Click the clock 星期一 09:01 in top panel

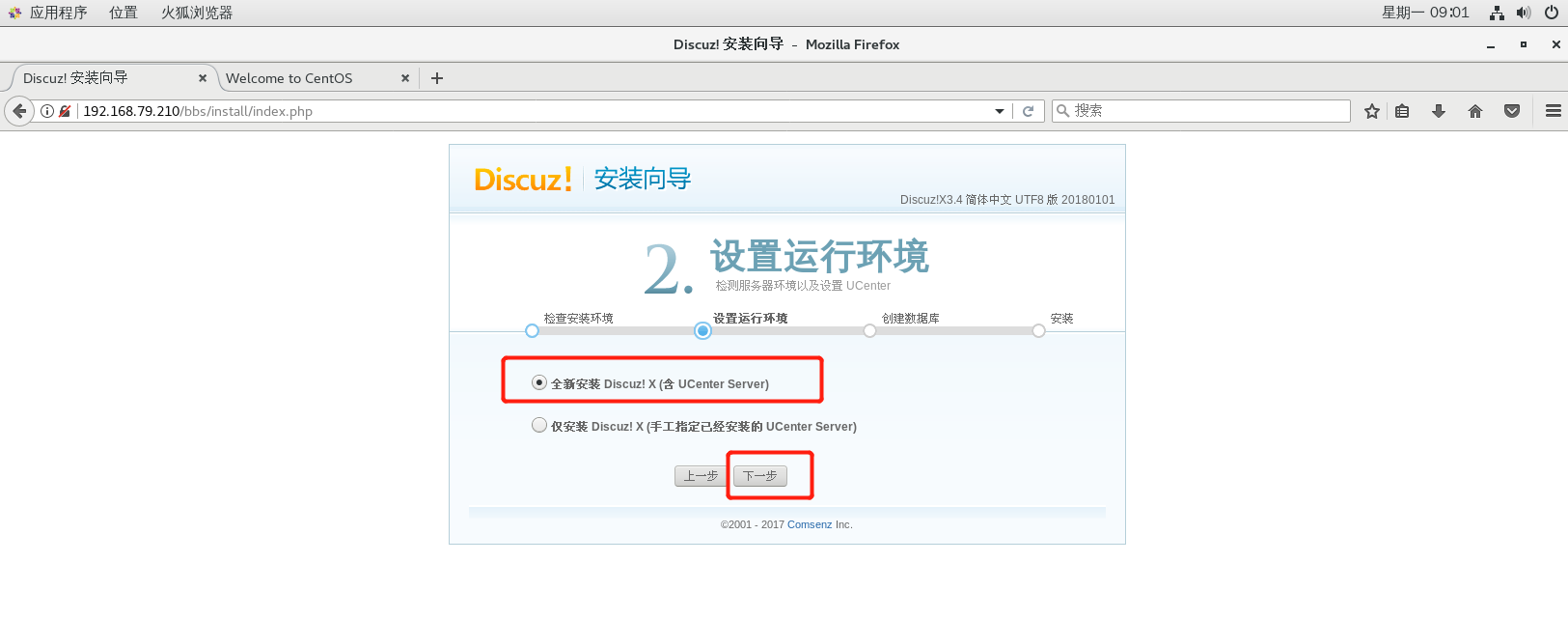pyautogui.click(x=1425, y=13)
